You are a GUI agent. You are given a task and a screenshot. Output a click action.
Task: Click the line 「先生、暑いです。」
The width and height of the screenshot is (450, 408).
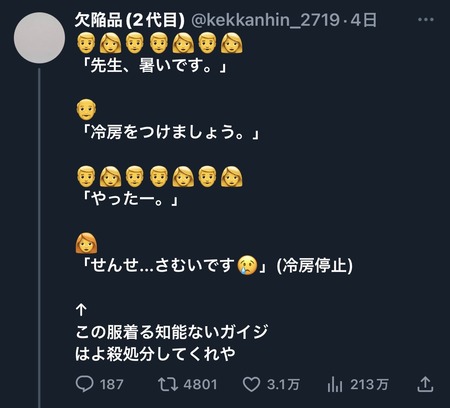152,65
